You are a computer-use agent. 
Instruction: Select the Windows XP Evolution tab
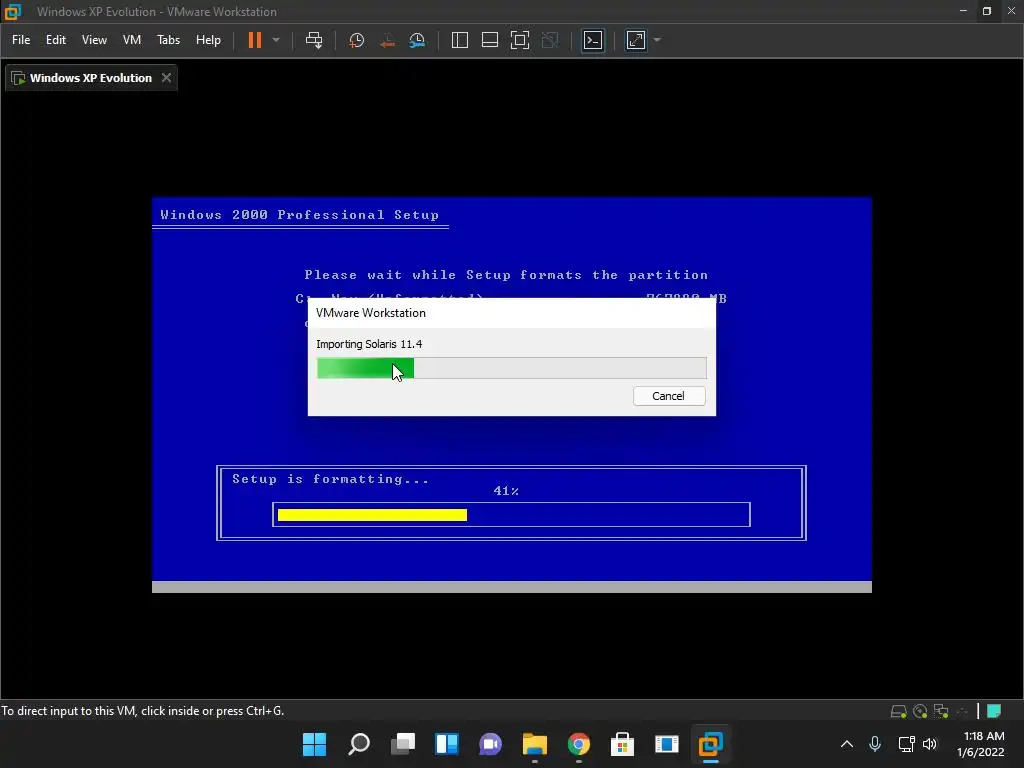[x=91, y=78]
